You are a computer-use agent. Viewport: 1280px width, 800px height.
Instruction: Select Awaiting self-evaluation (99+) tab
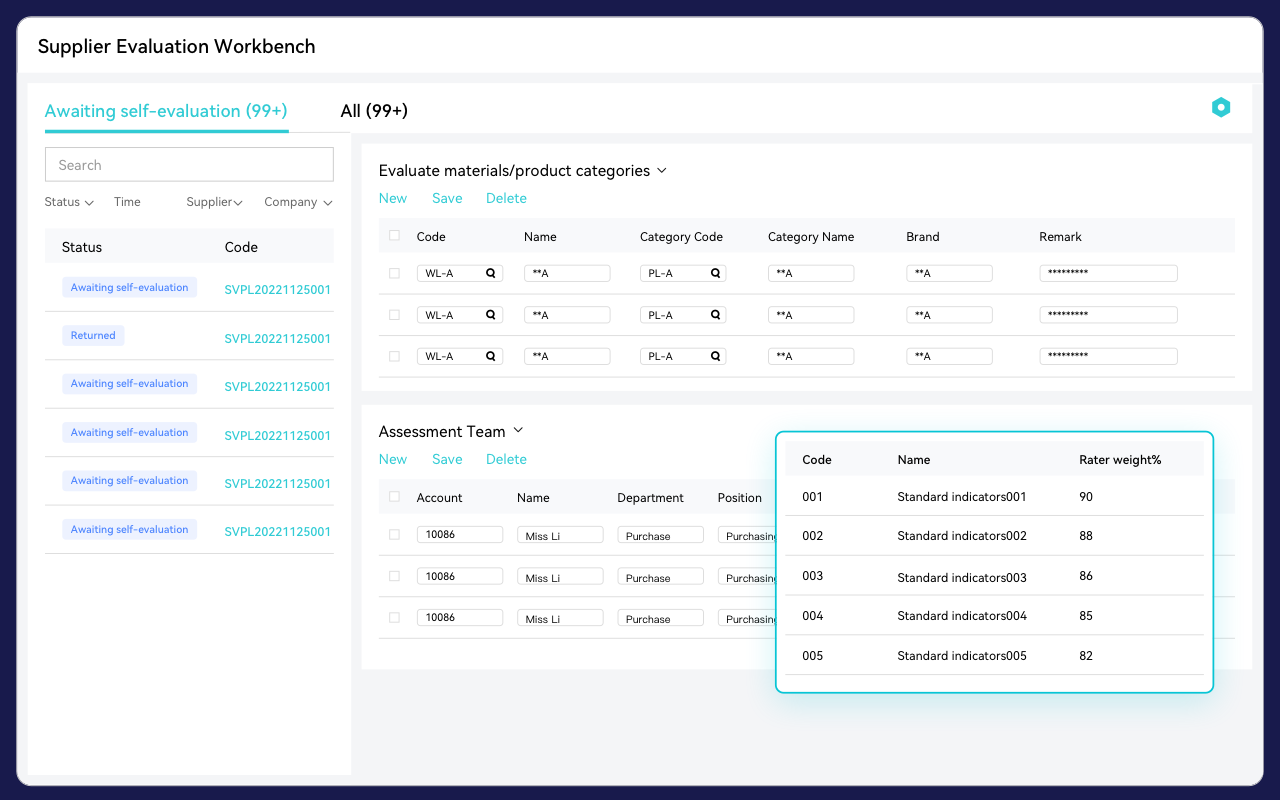point(166,111)
